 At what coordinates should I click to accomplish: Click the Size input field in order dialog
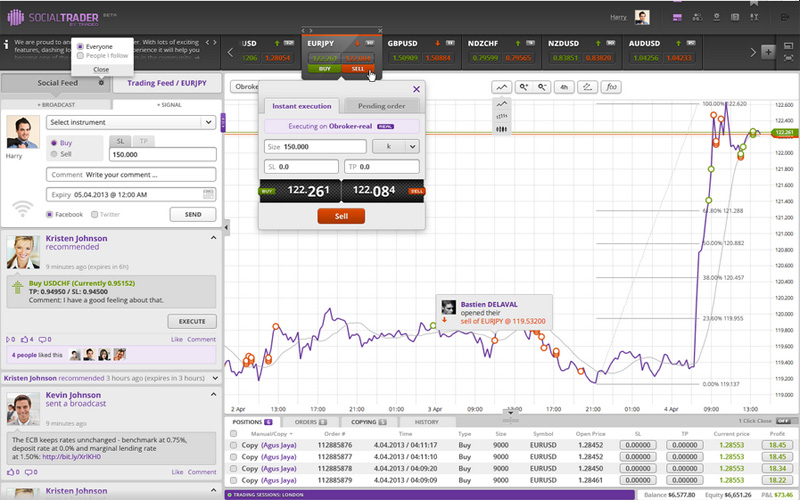(x=315, y=146)
